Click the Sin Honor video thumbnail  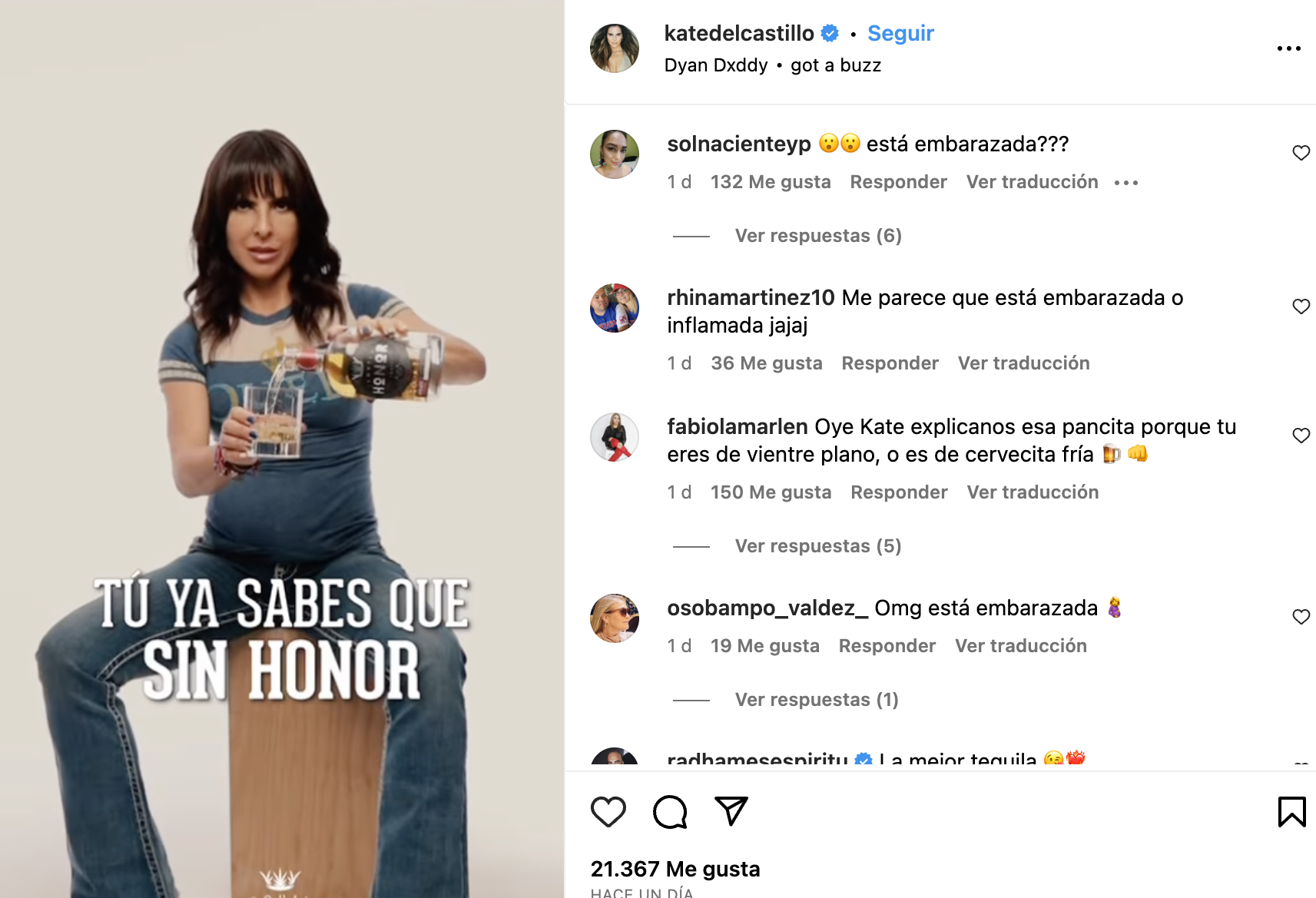282,449
